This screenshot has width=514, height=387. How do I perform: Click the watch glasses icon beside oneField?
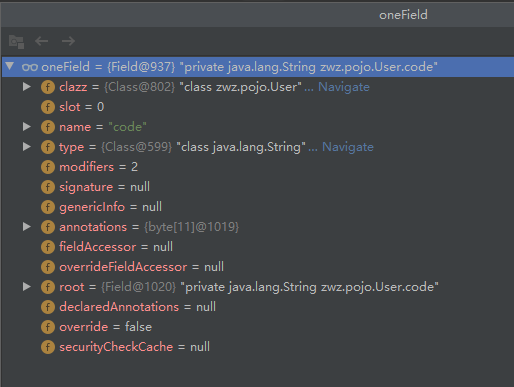pyautogui.click(x=30, y=67)
